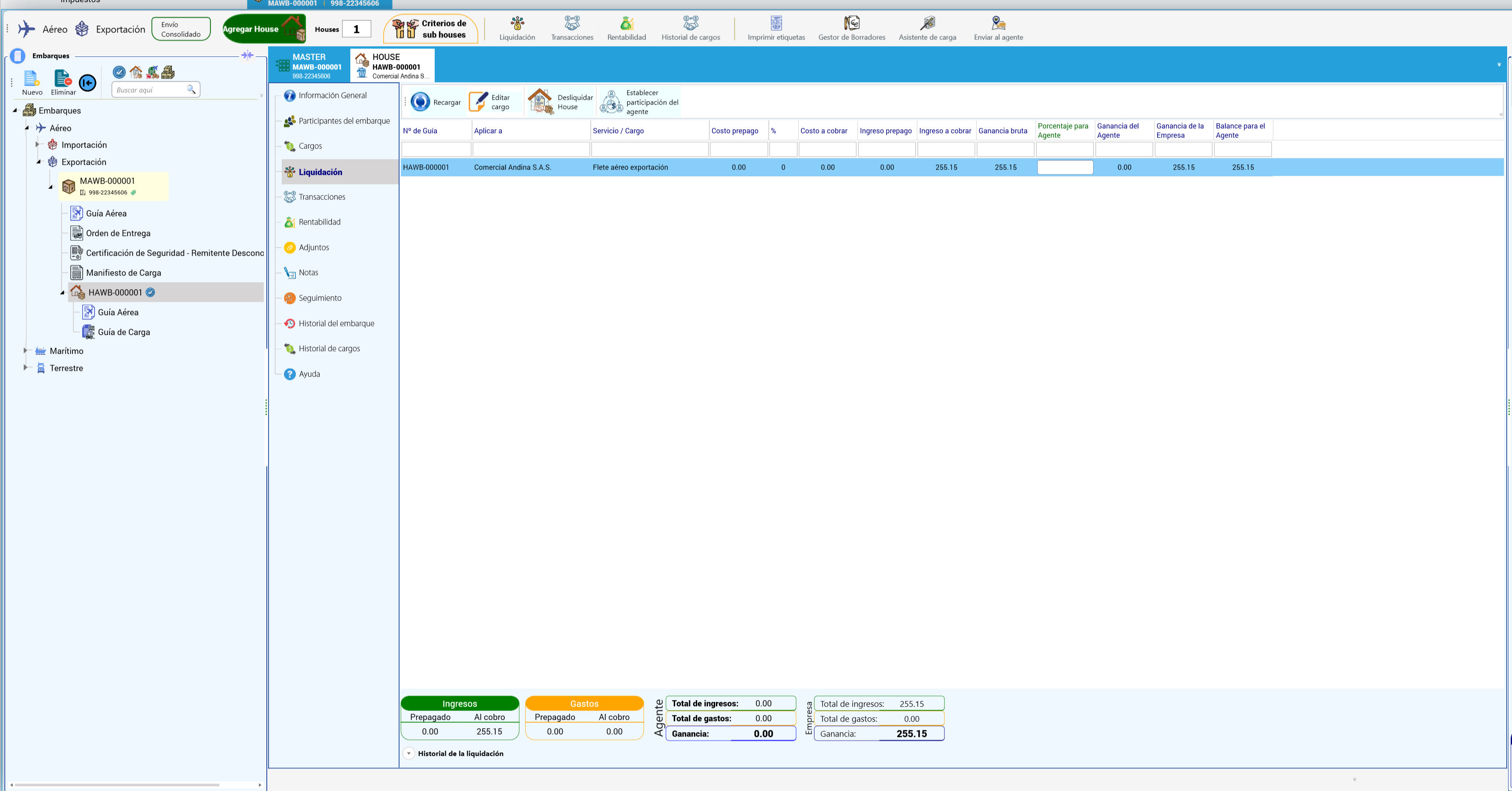Click the blue checkmark badge filter icon

(119, 72)
